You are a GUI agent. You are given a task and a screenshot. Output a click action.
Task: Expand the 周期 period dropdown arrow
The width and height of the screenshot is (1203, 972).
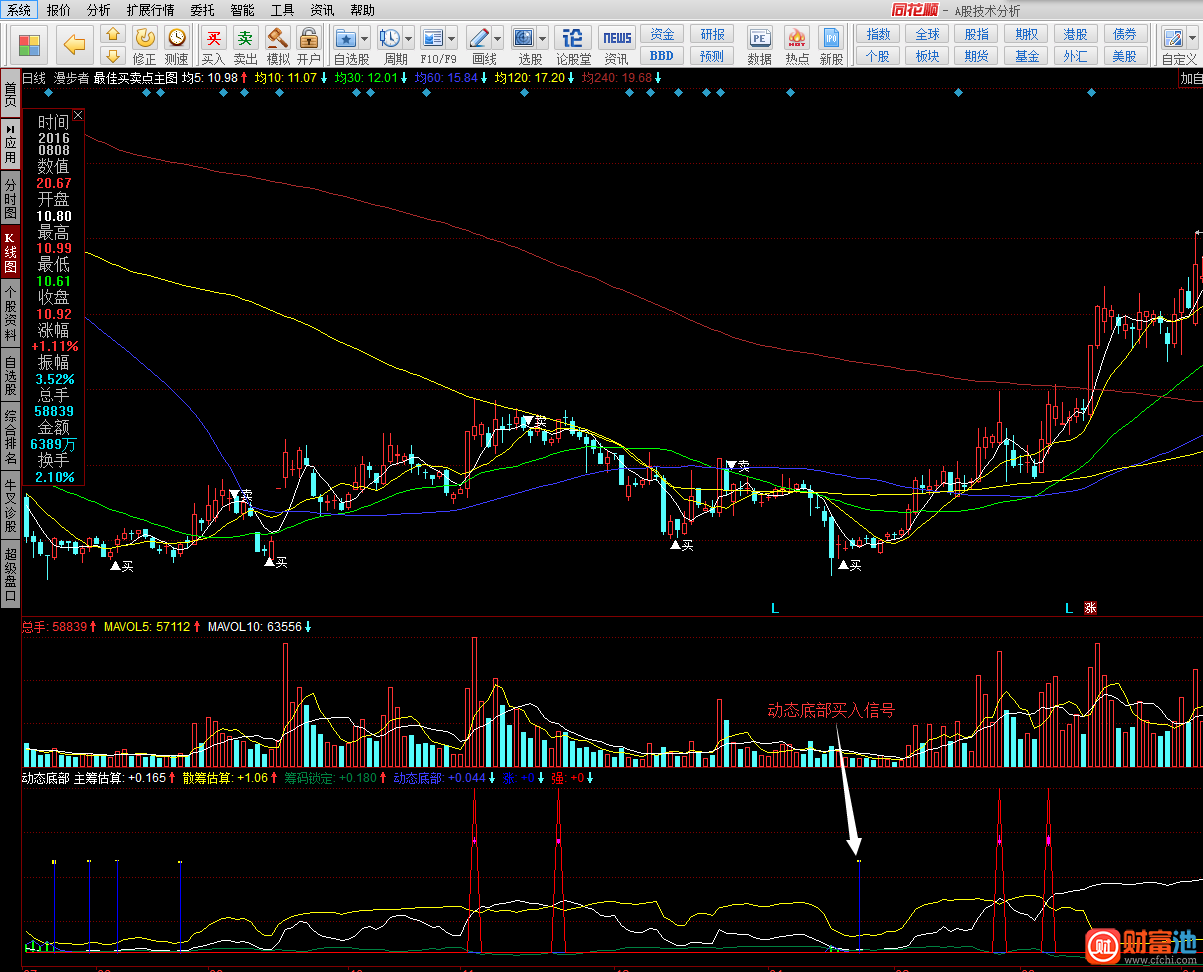point(408,38)
